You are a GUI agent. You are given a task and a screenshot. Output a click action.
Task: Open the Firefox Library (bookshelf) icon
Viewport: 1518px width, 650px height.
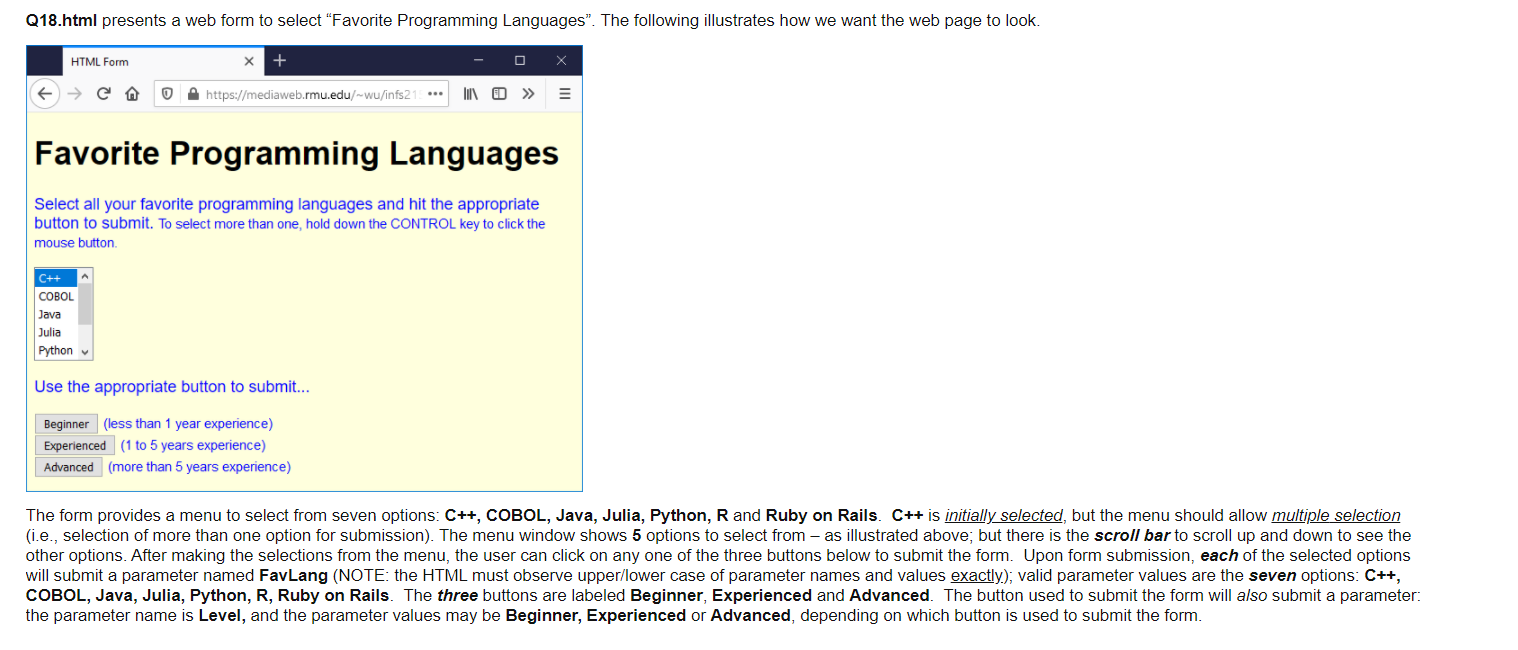pos(471,93)
